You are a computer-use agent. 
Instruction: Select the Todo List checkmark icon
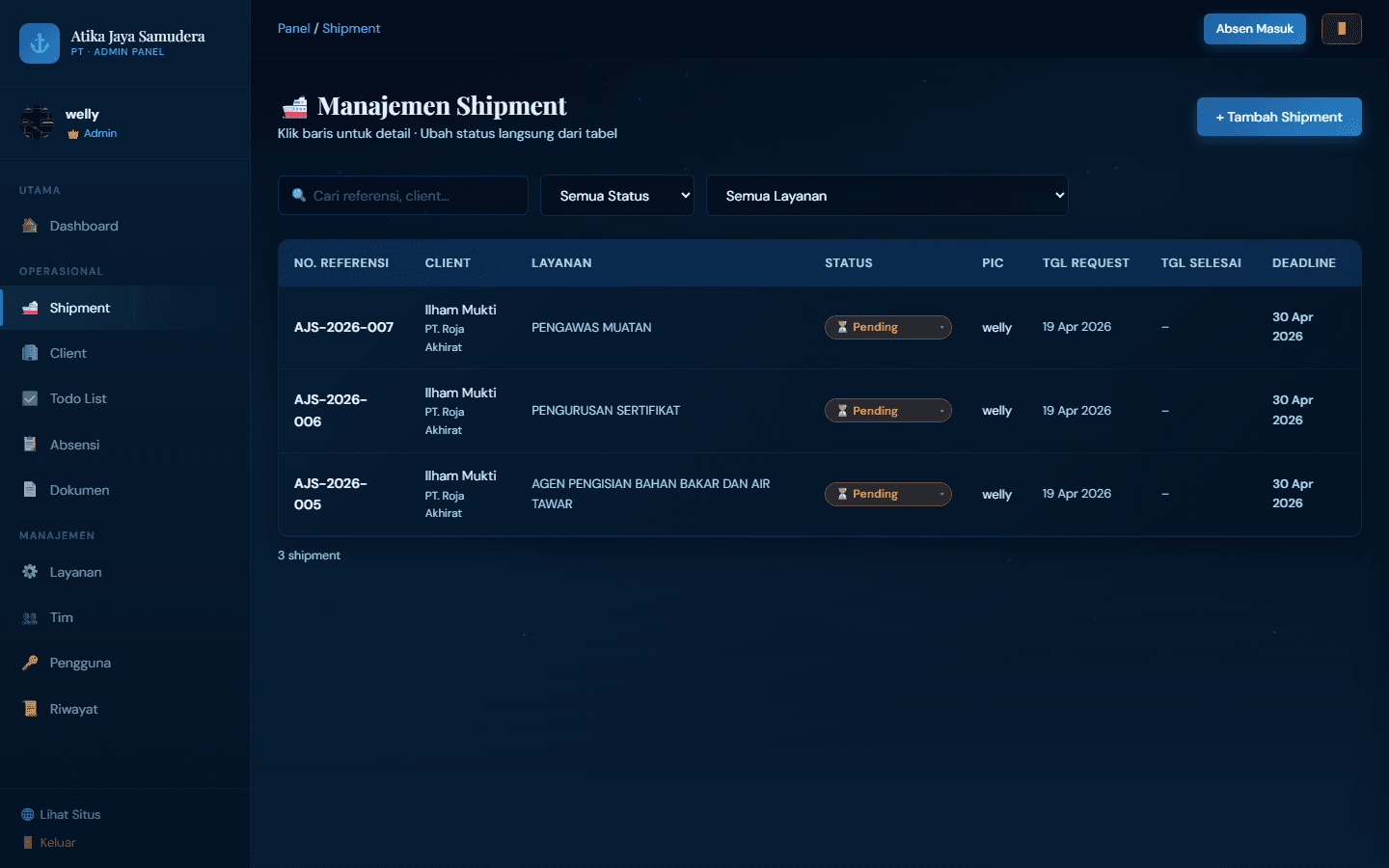click(x=30, y=398)
